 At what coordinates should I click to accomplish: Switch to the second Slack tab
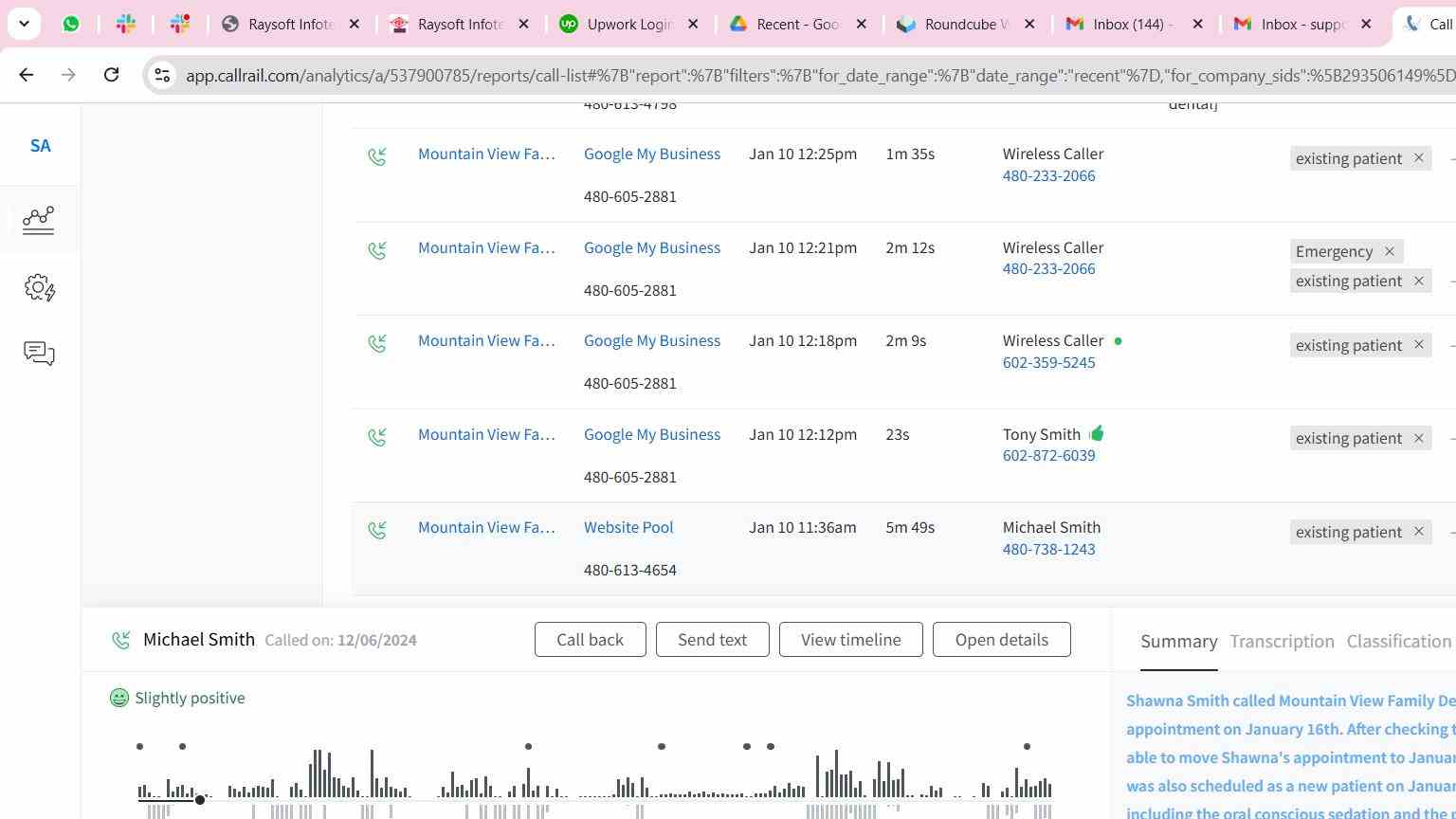point(180,24)
